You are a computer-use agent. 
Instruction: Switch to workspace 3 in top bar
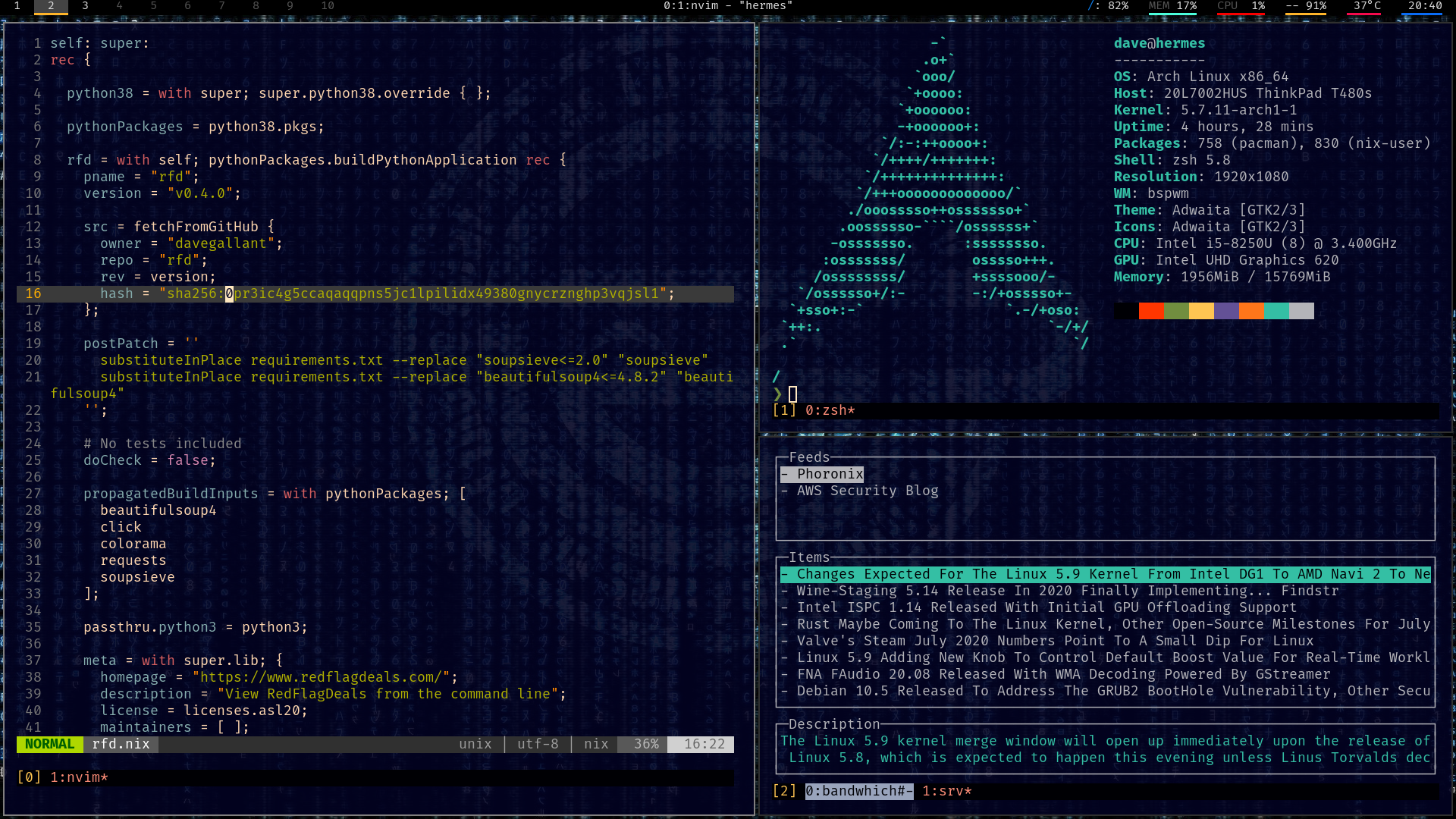point(85,6)
